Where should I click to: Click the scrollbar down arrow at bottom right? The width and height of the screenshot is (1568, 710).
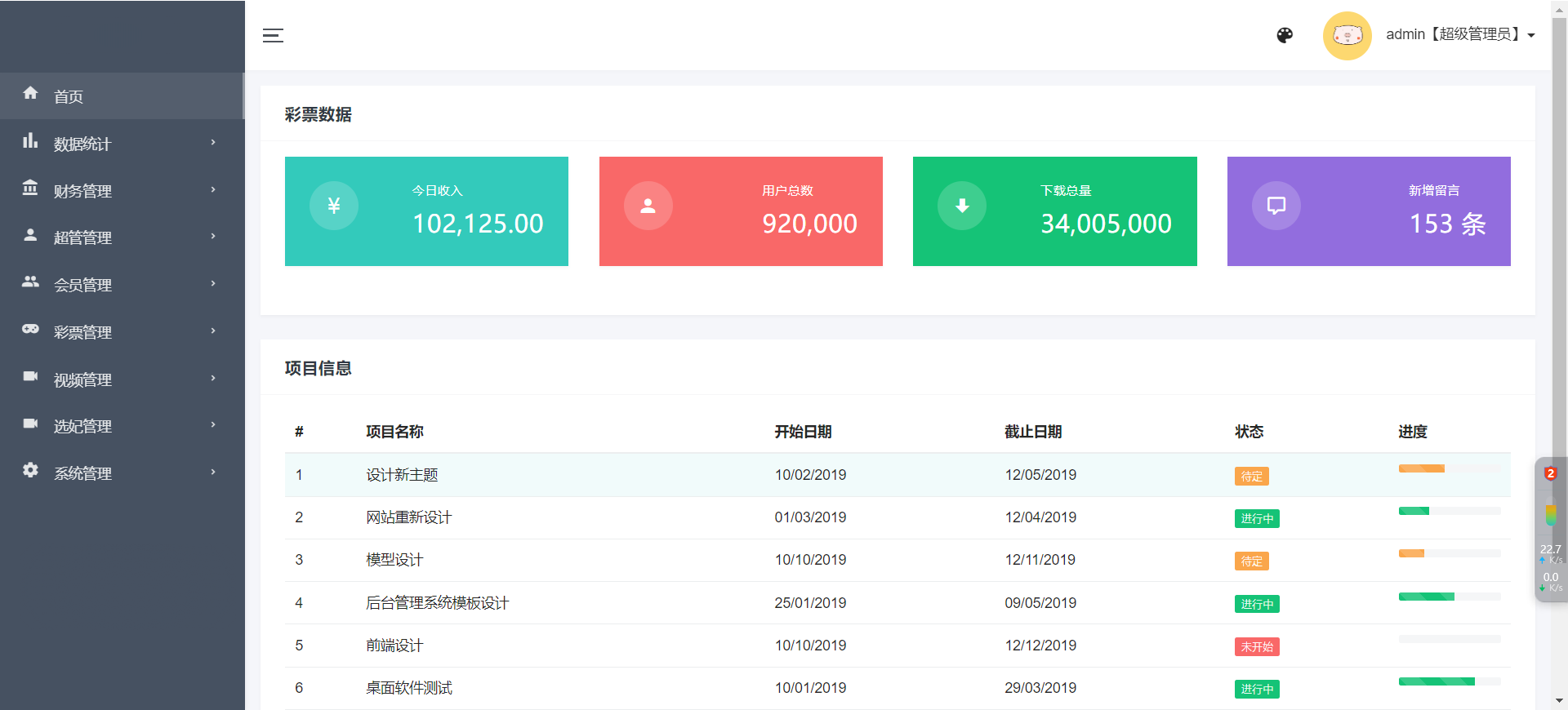coord(1559,700)
